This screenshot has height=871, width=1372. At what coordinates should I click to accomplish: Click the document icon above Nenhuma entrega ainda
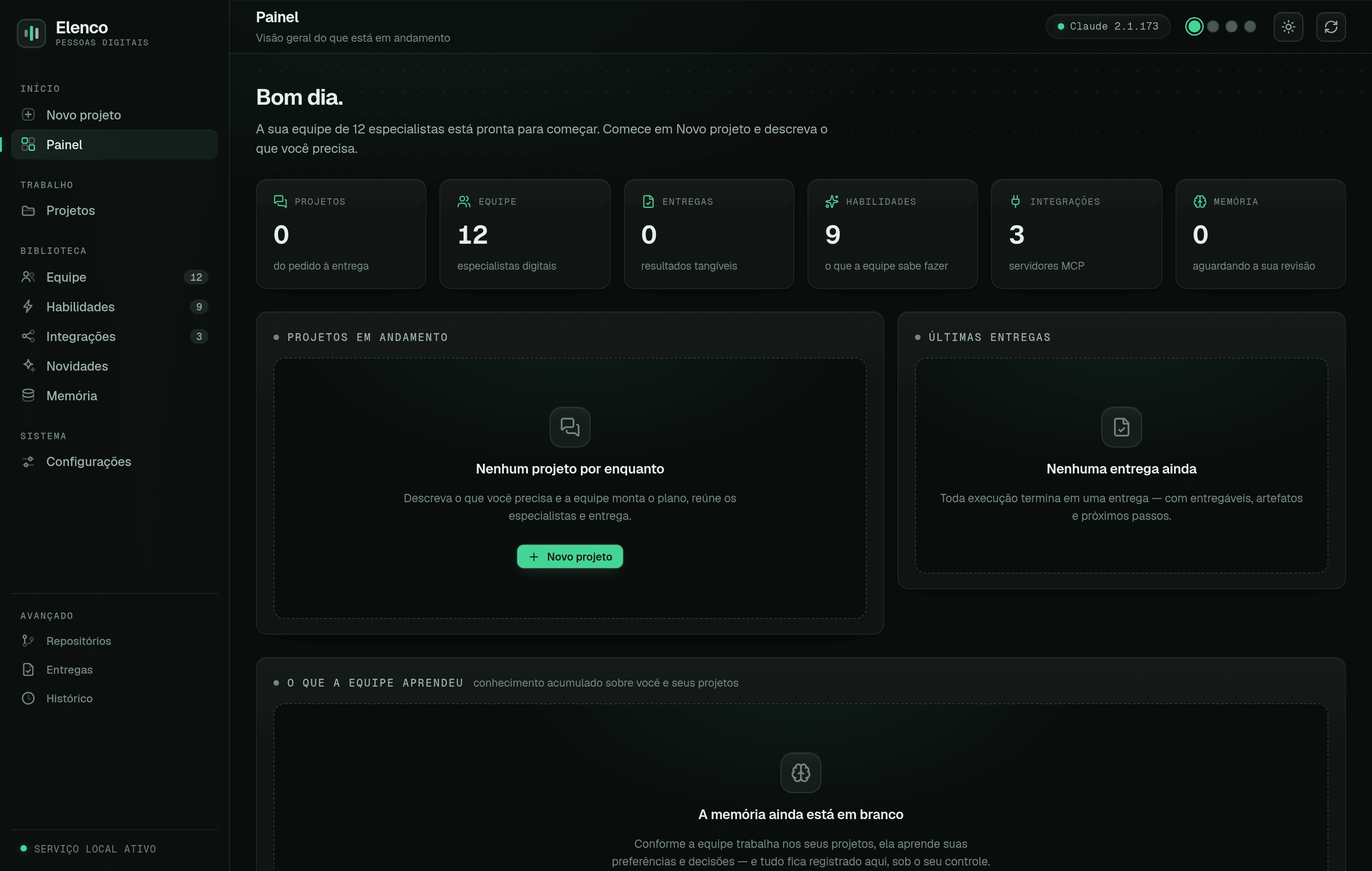[1121, 427]
